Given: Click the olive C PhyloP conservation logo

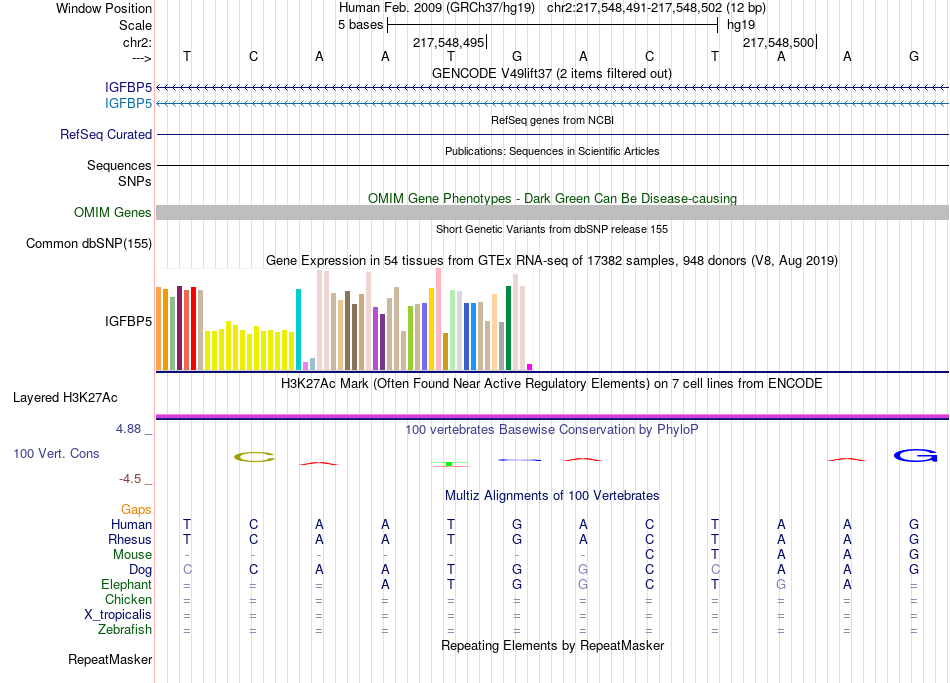Looking at the screenshot, I should (254, 457).
